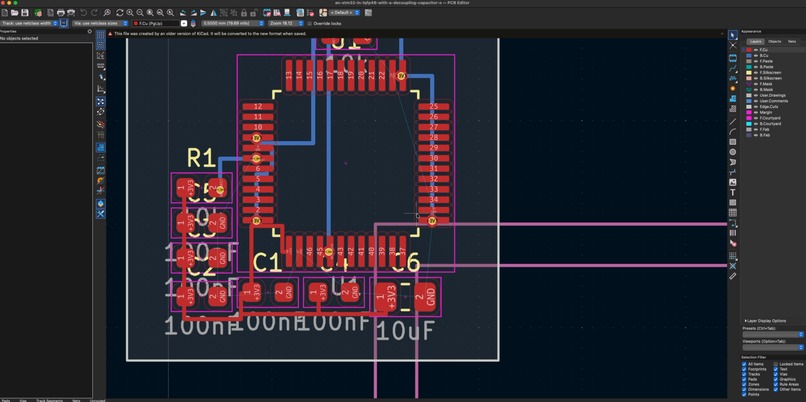Select the Draw arc tool

point(733,132)
